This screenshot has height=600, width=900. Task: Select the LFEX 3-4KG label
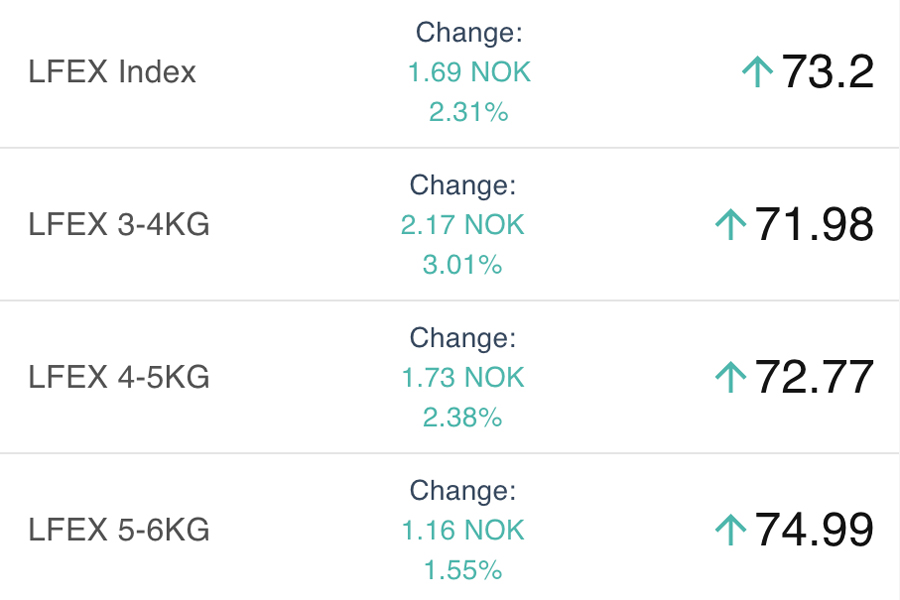click(x=119, y=224)
